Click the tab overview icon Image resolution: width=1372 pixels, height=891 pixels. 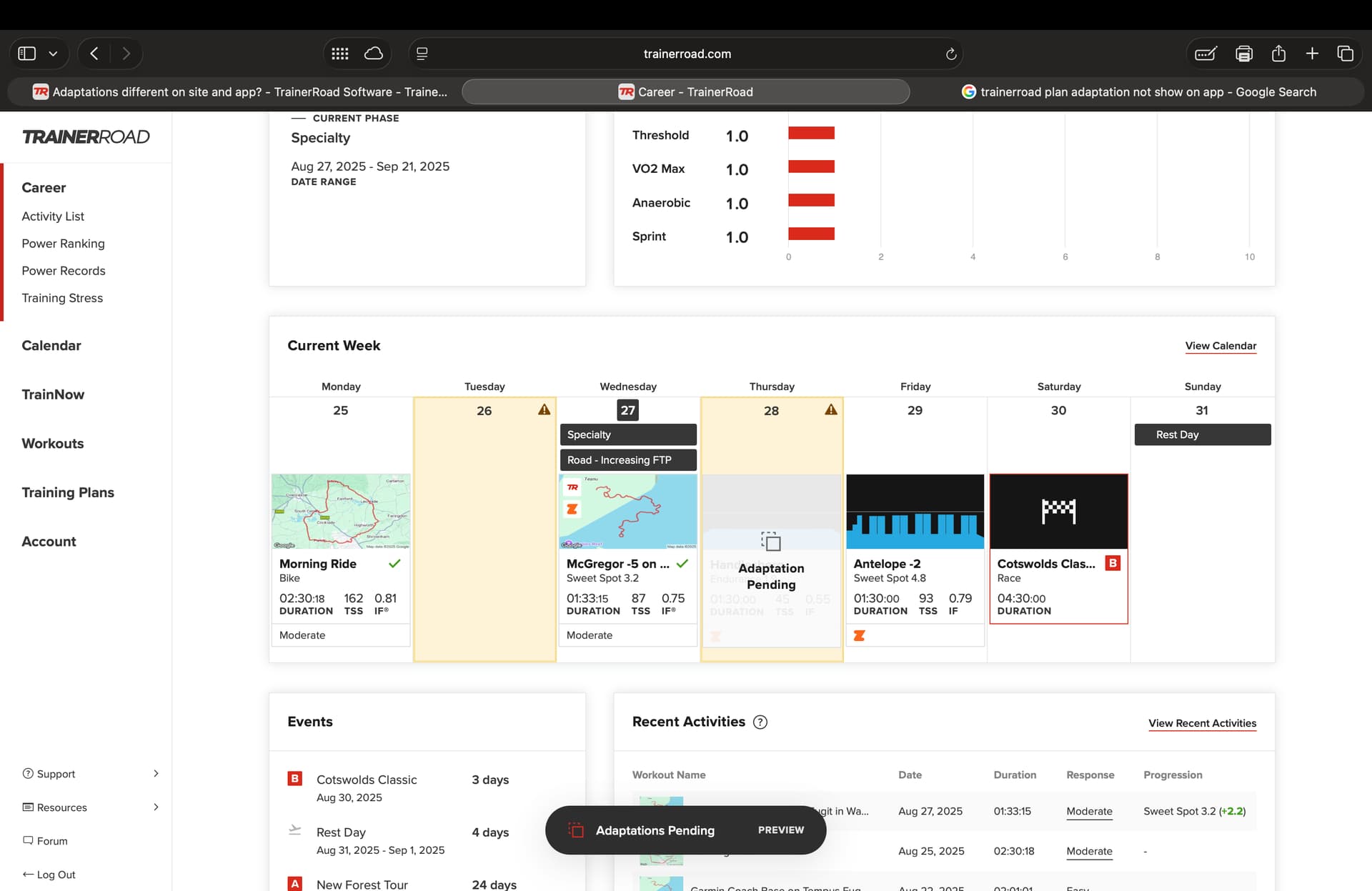1345,54
